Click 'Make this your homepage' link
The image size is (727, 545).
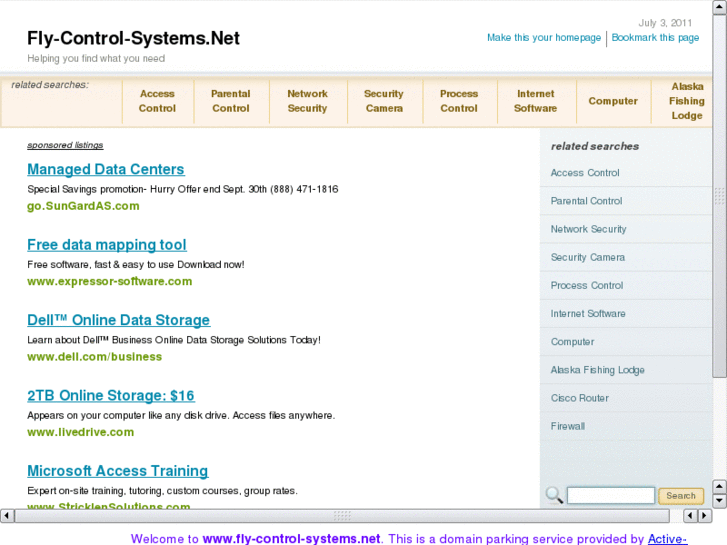coord(544,38)
